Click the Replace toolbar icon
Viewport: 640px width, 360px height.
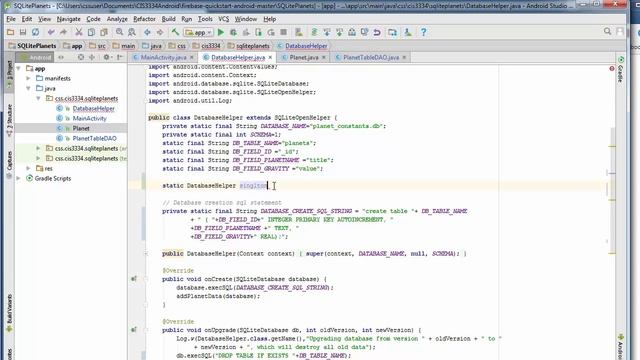132,32
